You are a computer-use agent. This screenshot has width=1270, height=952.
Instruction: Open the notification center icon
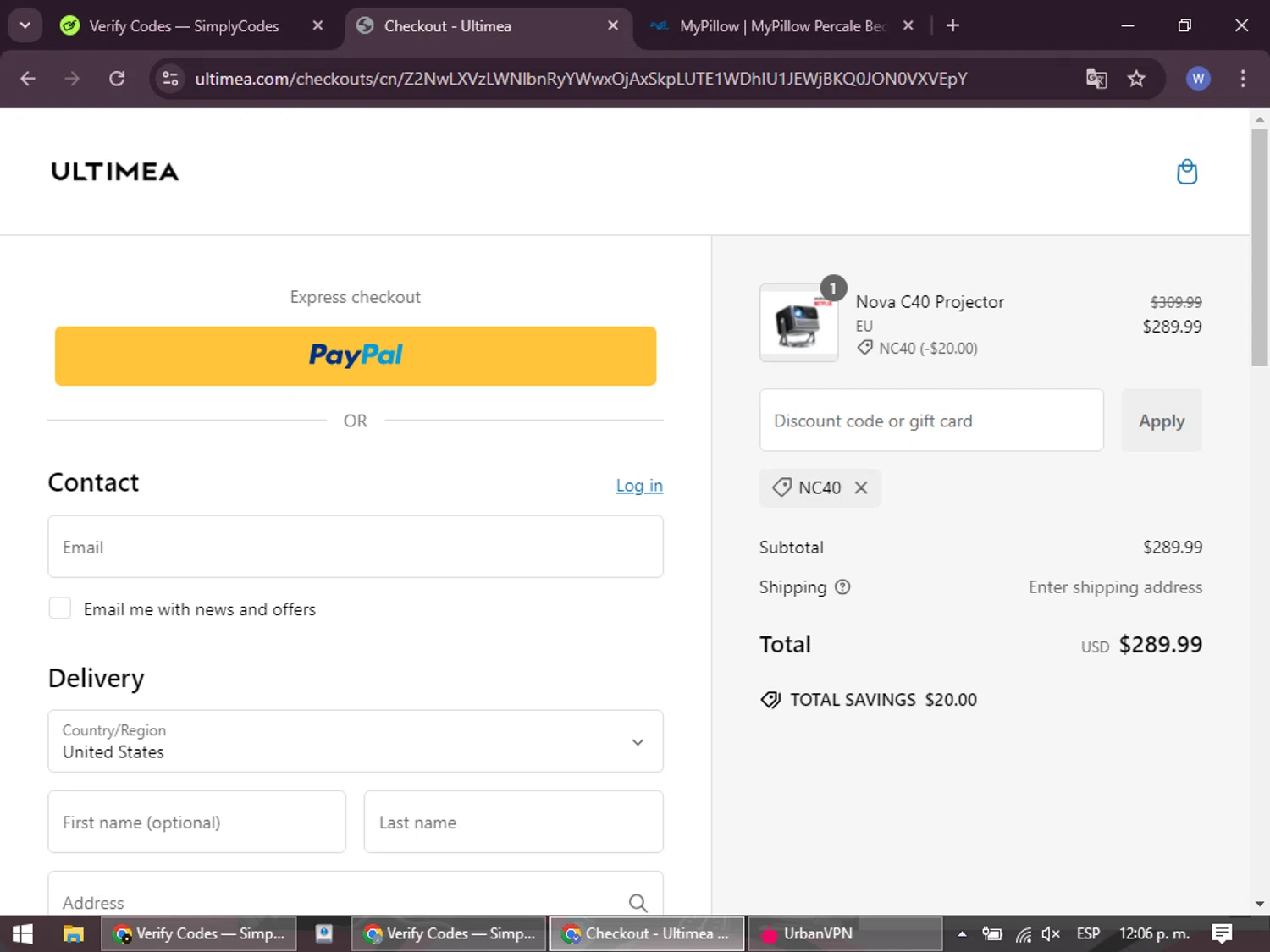[x=1222, y=933]
